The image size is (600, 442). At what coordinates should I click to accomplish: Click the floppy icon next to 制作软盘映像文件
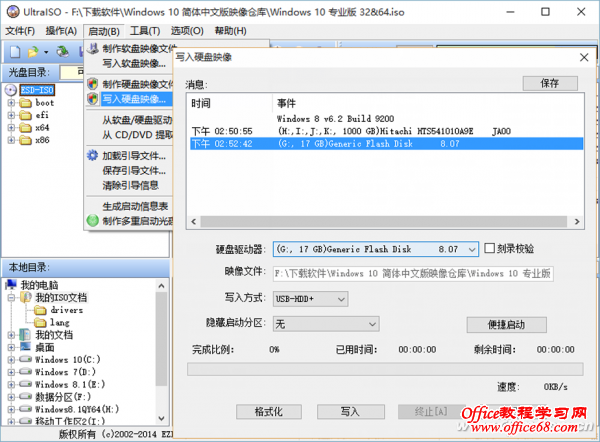93,48
